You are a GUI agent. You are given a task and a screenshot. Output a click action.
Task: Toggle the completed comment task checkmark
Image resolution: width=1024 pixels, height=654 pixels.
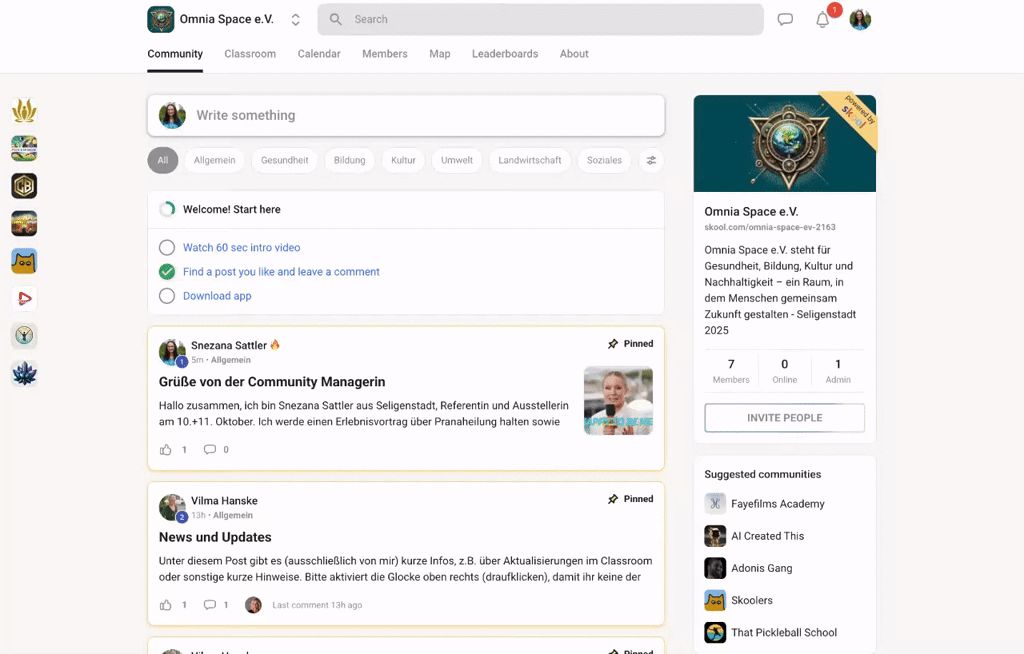click(x=167, y=272)
